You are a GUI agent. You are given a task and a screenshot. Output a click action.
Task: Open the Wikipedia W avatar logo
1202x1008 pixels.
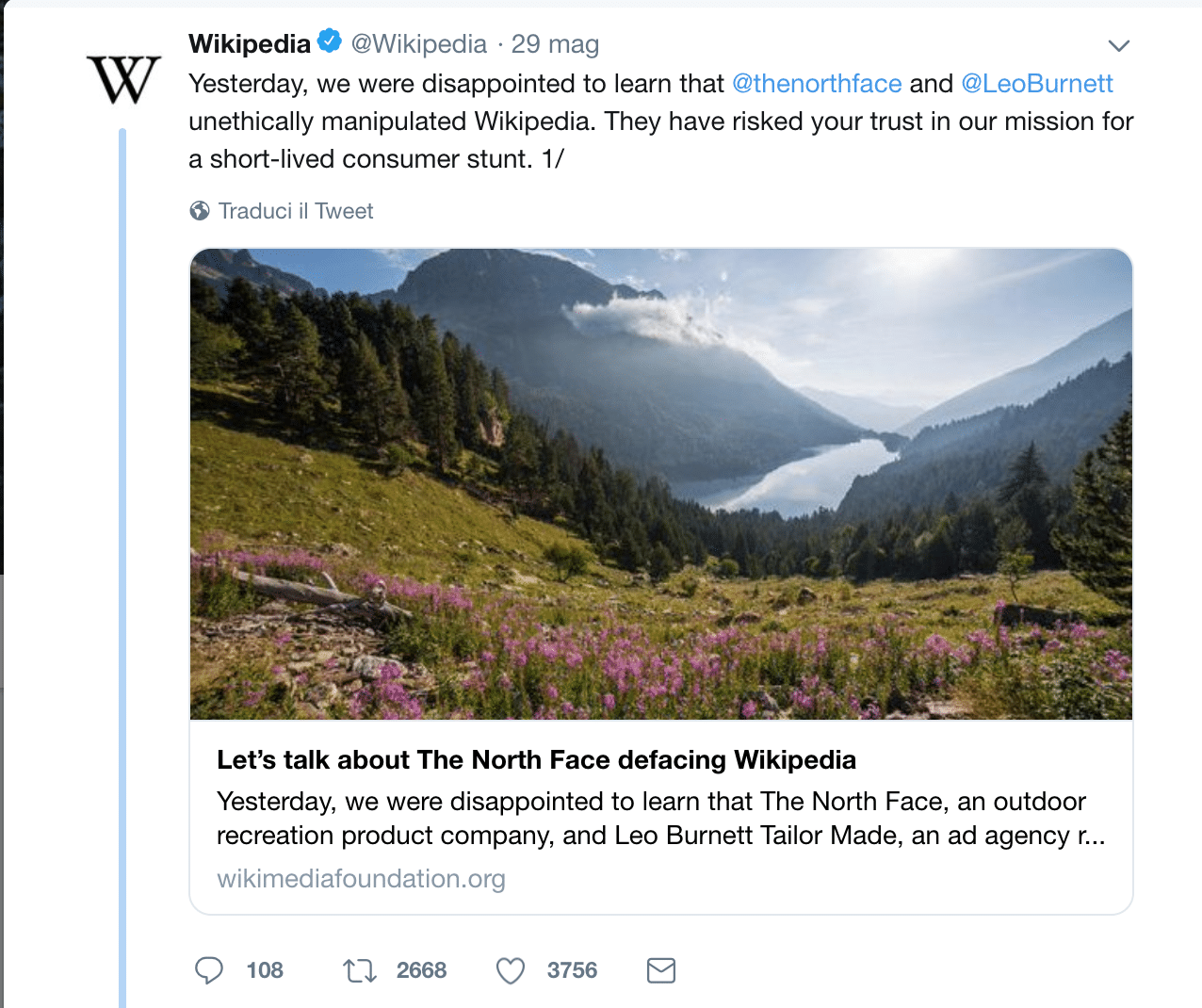pos(123,79)
